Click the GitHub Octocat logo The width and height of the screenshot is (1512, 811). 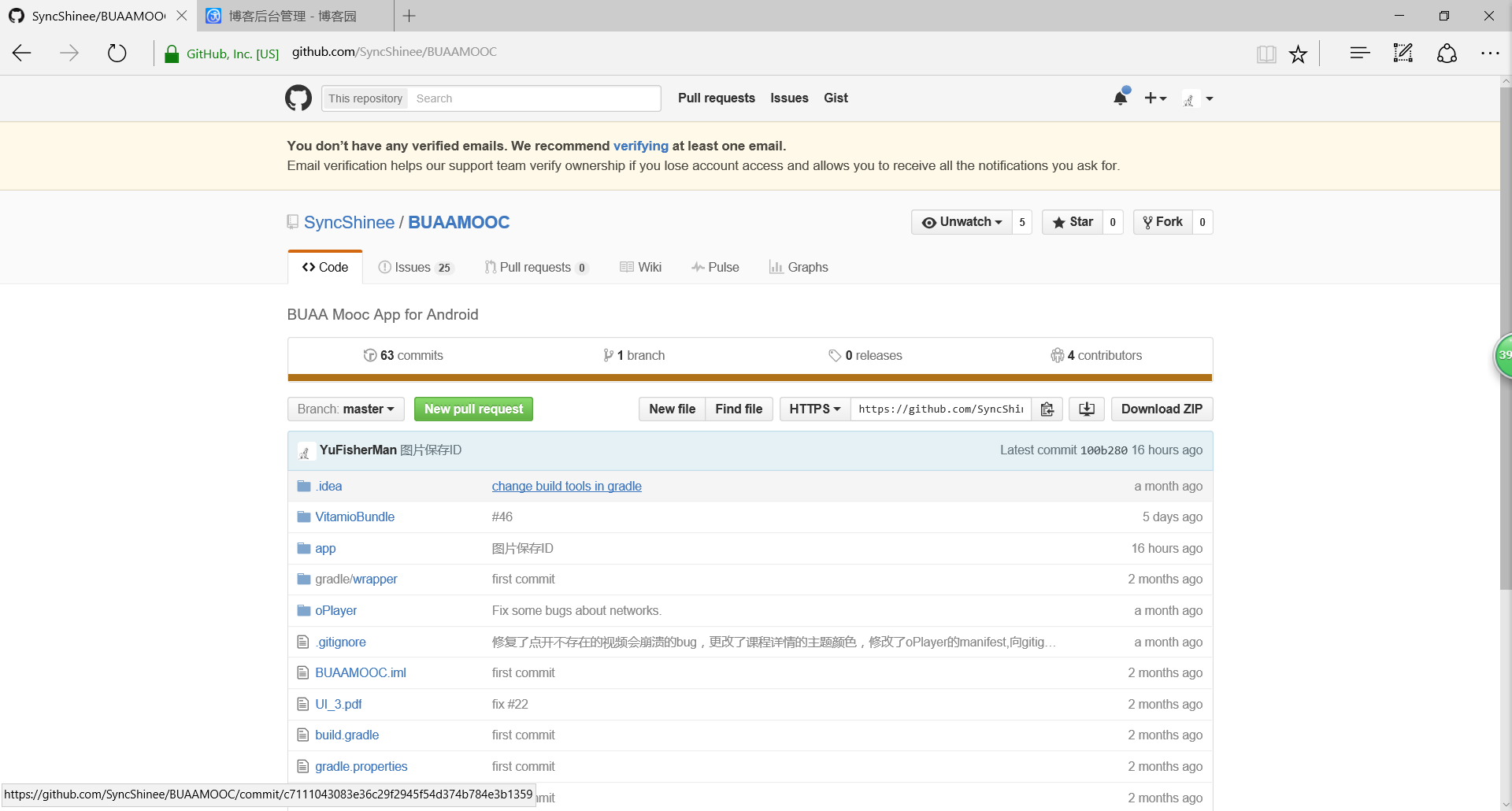pos(298,98)
